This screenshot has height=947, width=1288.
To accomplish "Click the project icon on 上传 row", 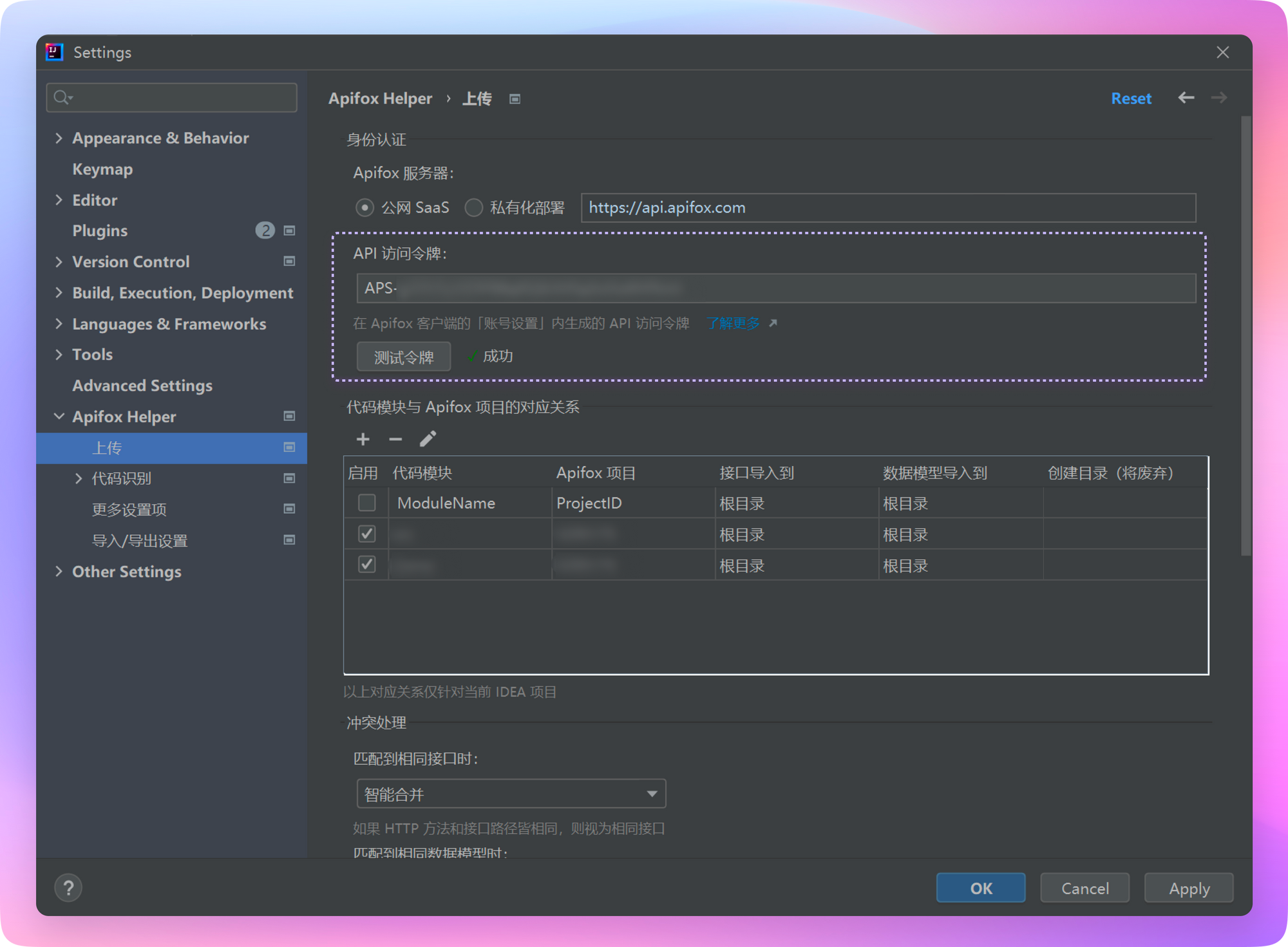I will [290, 447].
